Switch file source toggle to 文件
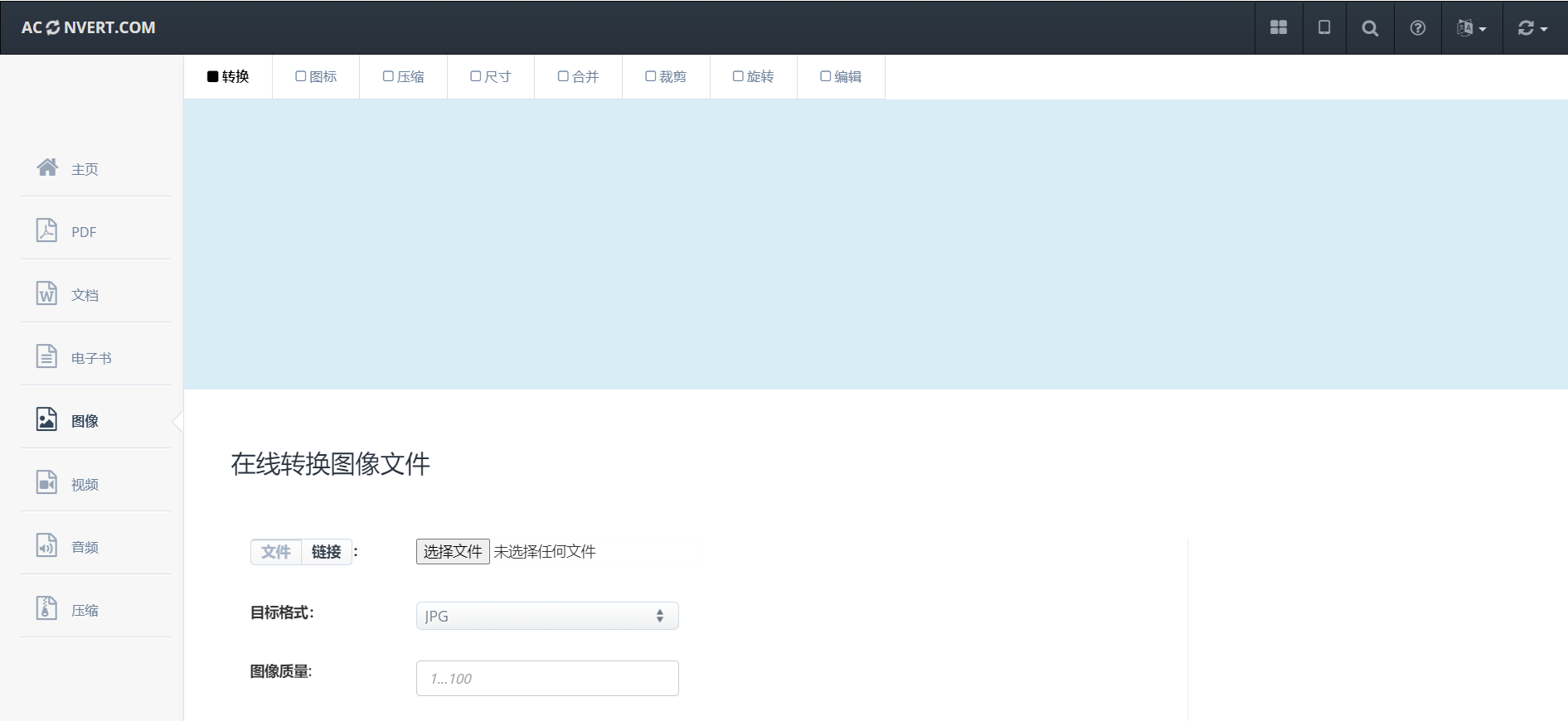 click(x=276, y=552)
